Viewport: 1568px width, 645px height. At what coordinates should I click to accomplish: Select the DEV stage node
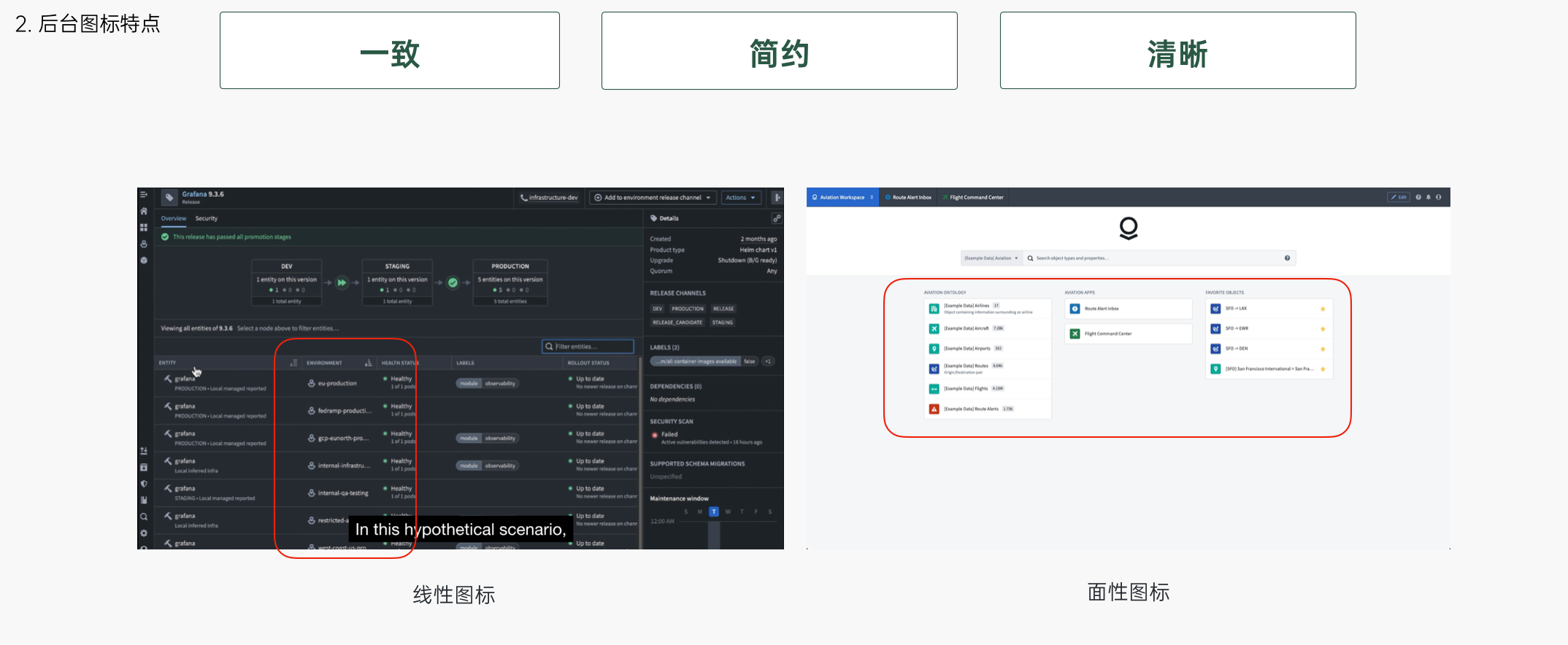[x=287, y=282]
